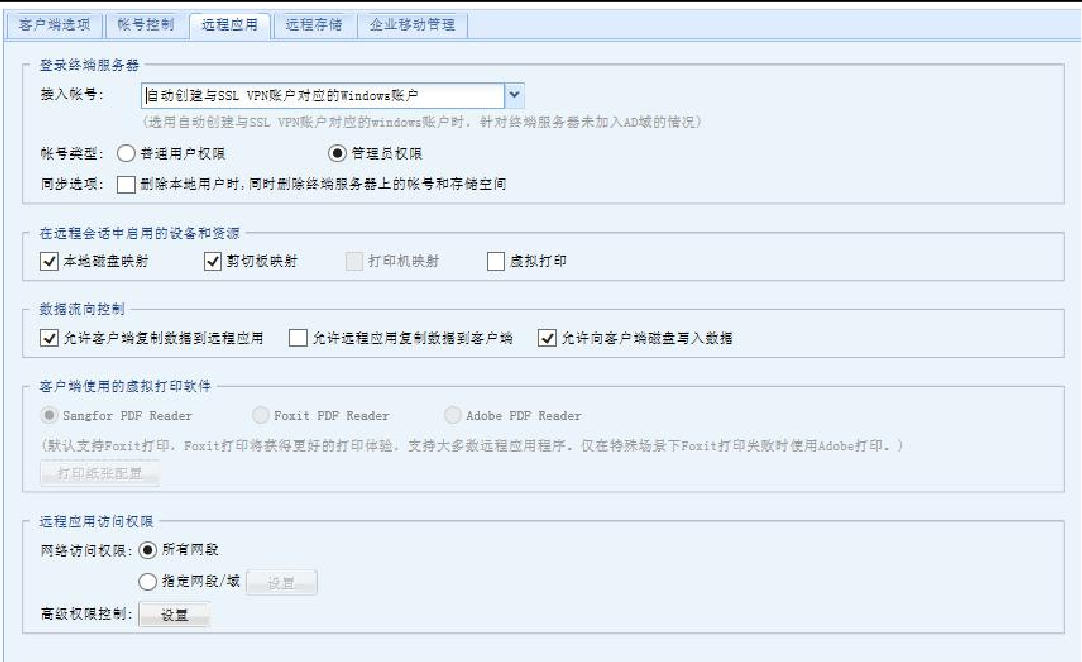Enable 删除本地用户时 sync option checkbox
The image size is (1082, 662).
(125, 184)
